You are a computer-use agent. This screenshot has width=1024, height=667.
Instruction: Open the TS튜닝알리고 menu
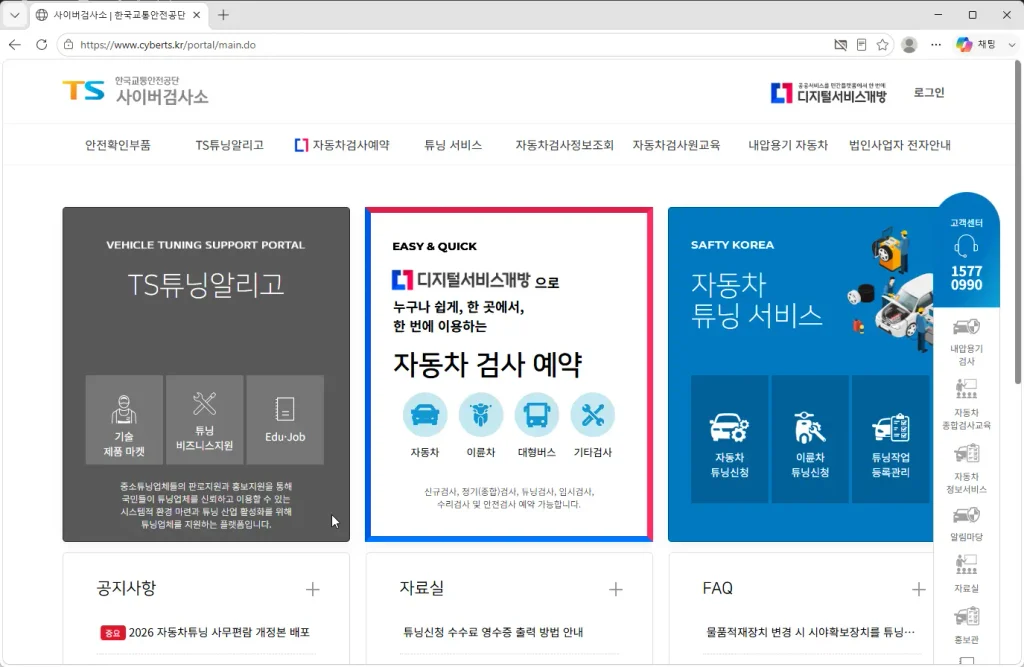pos(229,145)
